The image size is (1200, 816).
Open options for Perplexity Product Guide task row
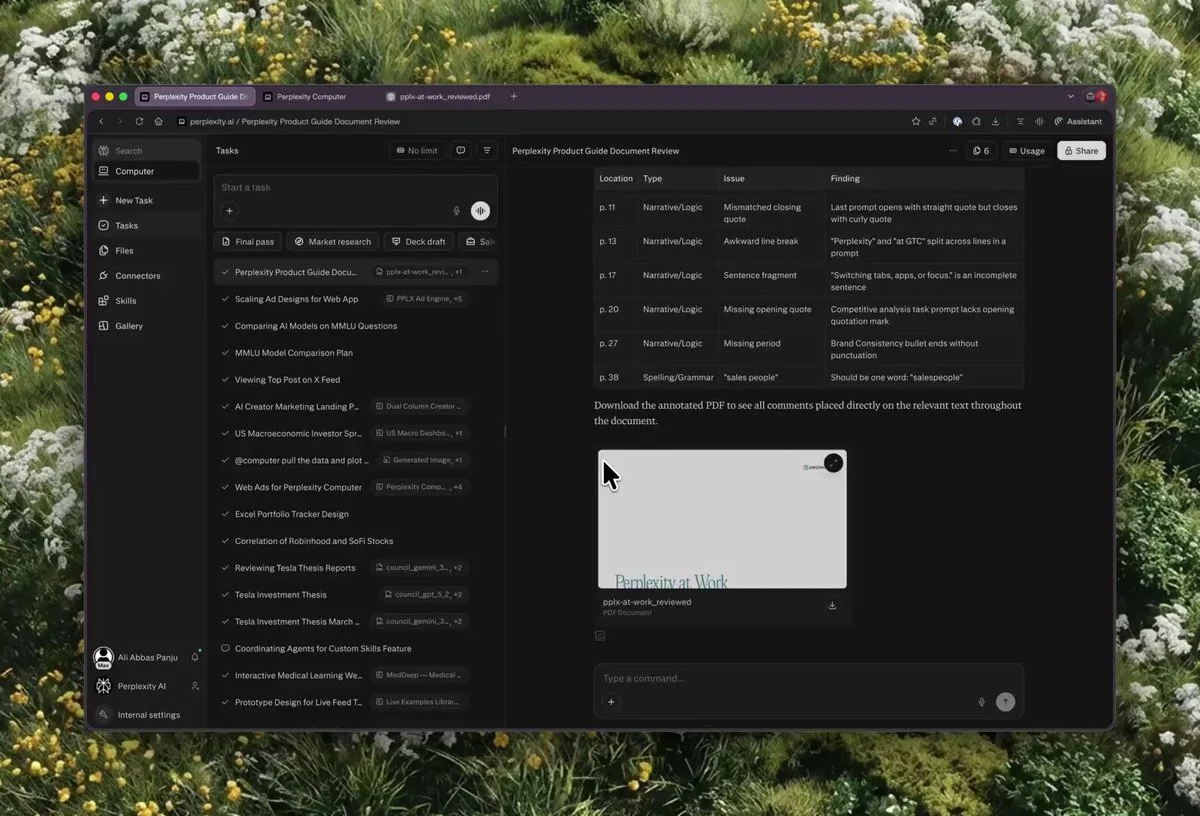485,272
